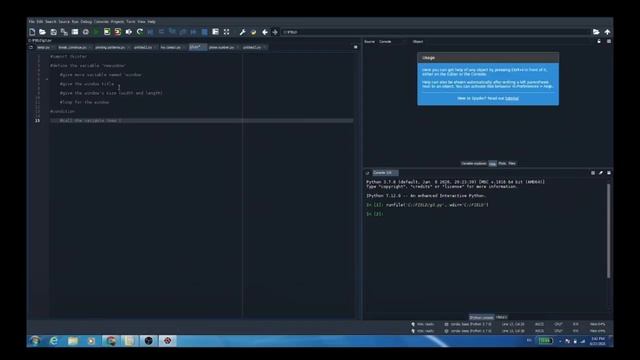
Task: Maximize the current pane
Action: click(x=216, y=32)
